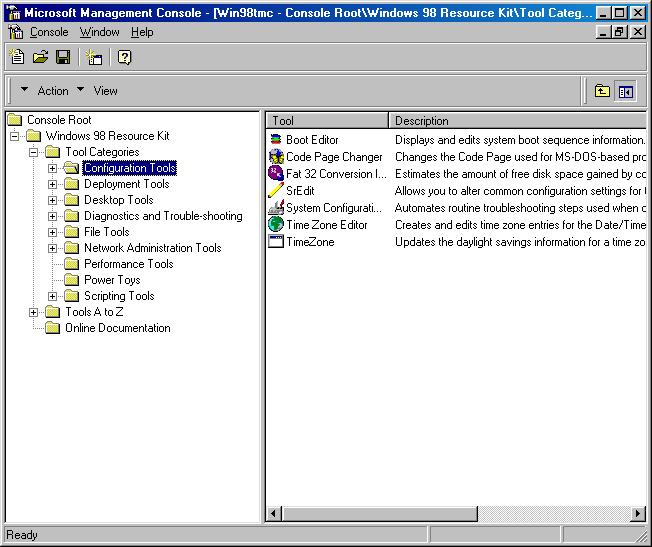Expand the Network Administration Tools node
652x547 pixels.
point(52,248)
